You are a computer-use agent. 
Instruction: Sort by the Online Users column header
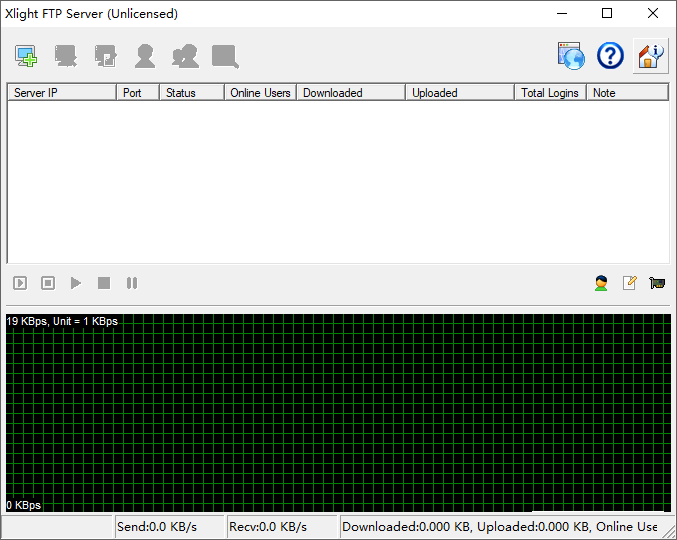coord(260,93)
